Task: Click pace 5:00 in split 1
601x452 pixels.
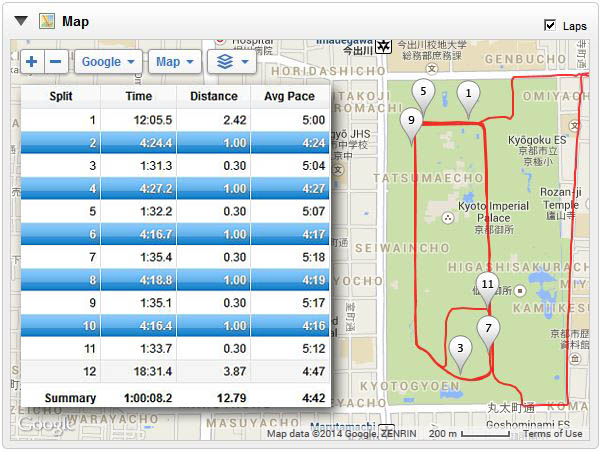Action: point(314,120)
